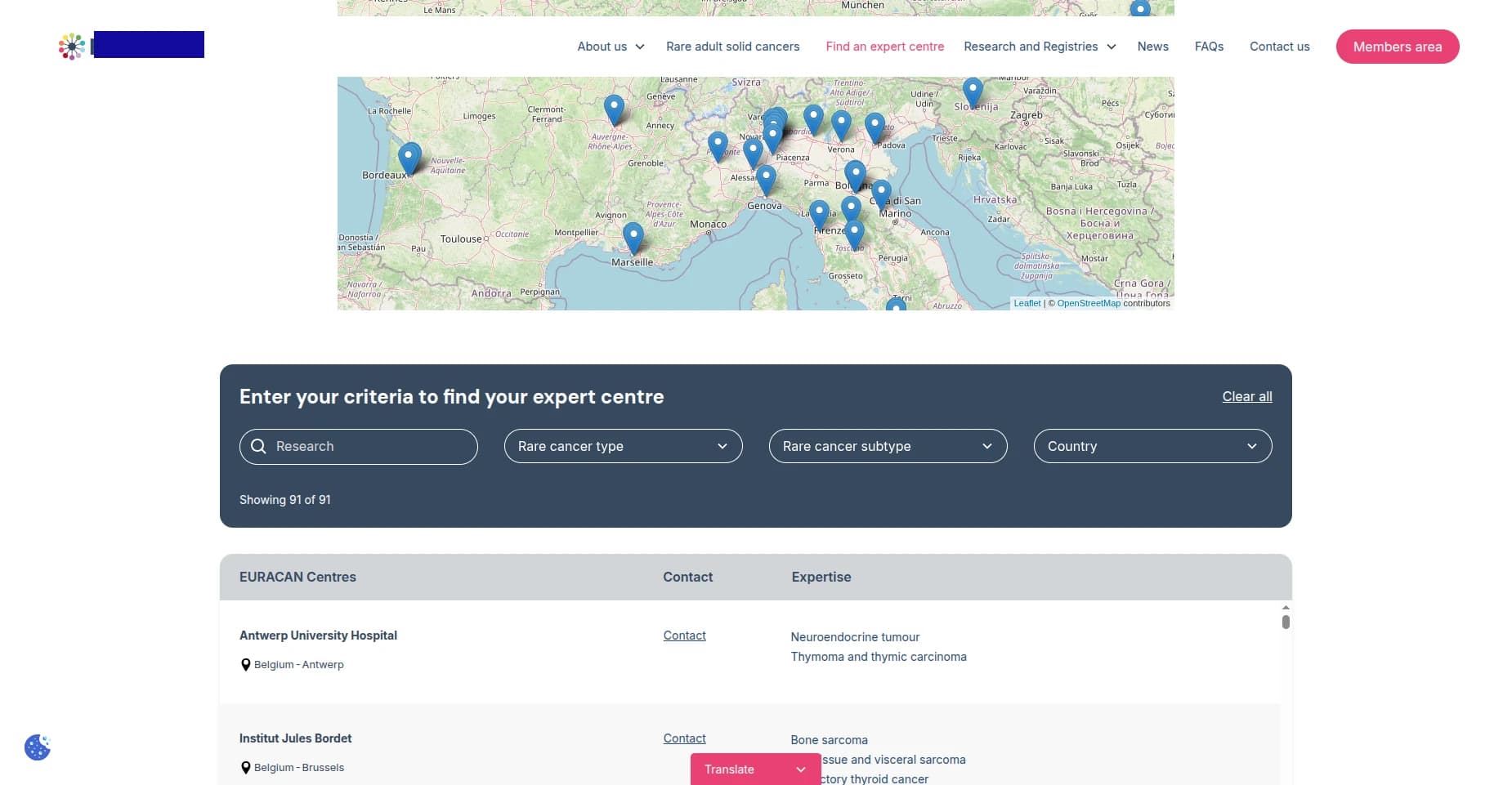Open the Leaflet attribution link
The width and height of the screenshot is (1512, 785).
point(1027,303)
